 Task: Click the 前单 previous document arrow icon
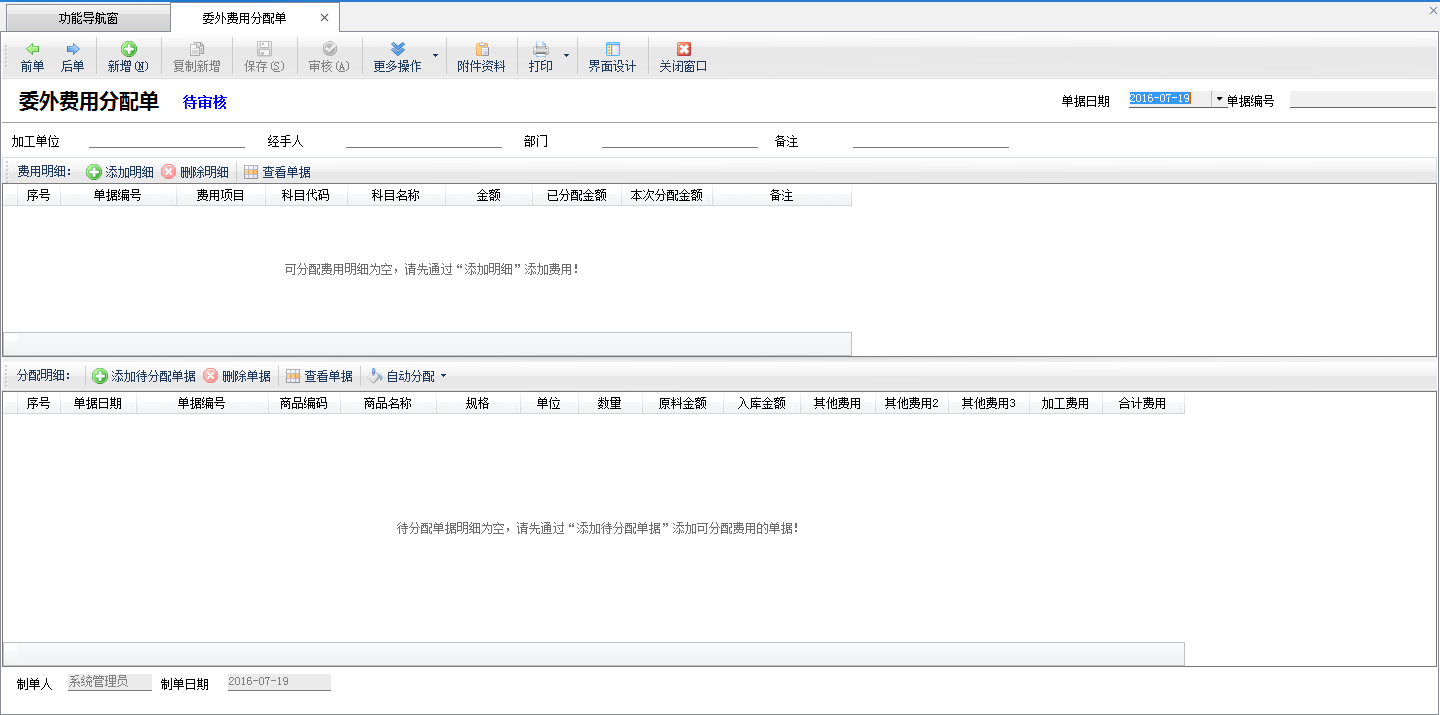[32, 49]
